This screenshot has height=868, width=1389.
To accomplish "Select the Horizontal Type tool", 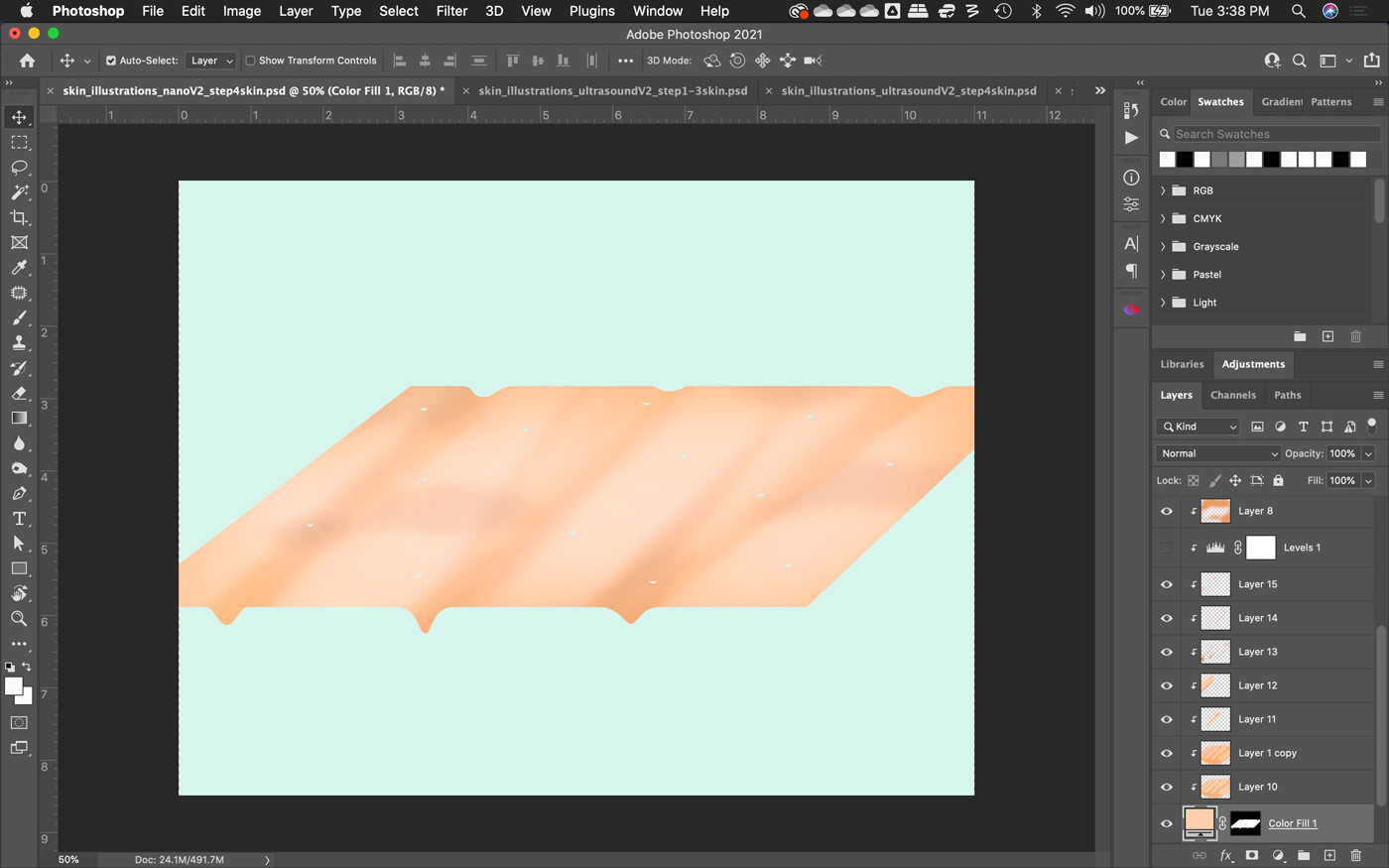I will point(19,518).
